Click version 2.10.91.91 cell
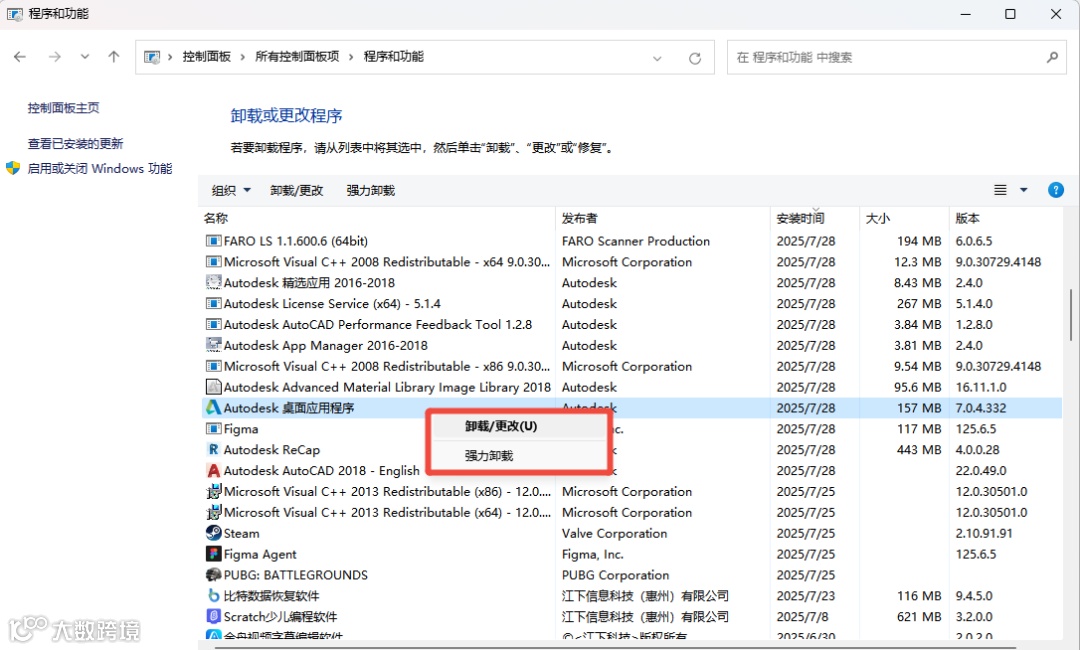The width and height of the screenshot is (1080, 650). point(984,534)
